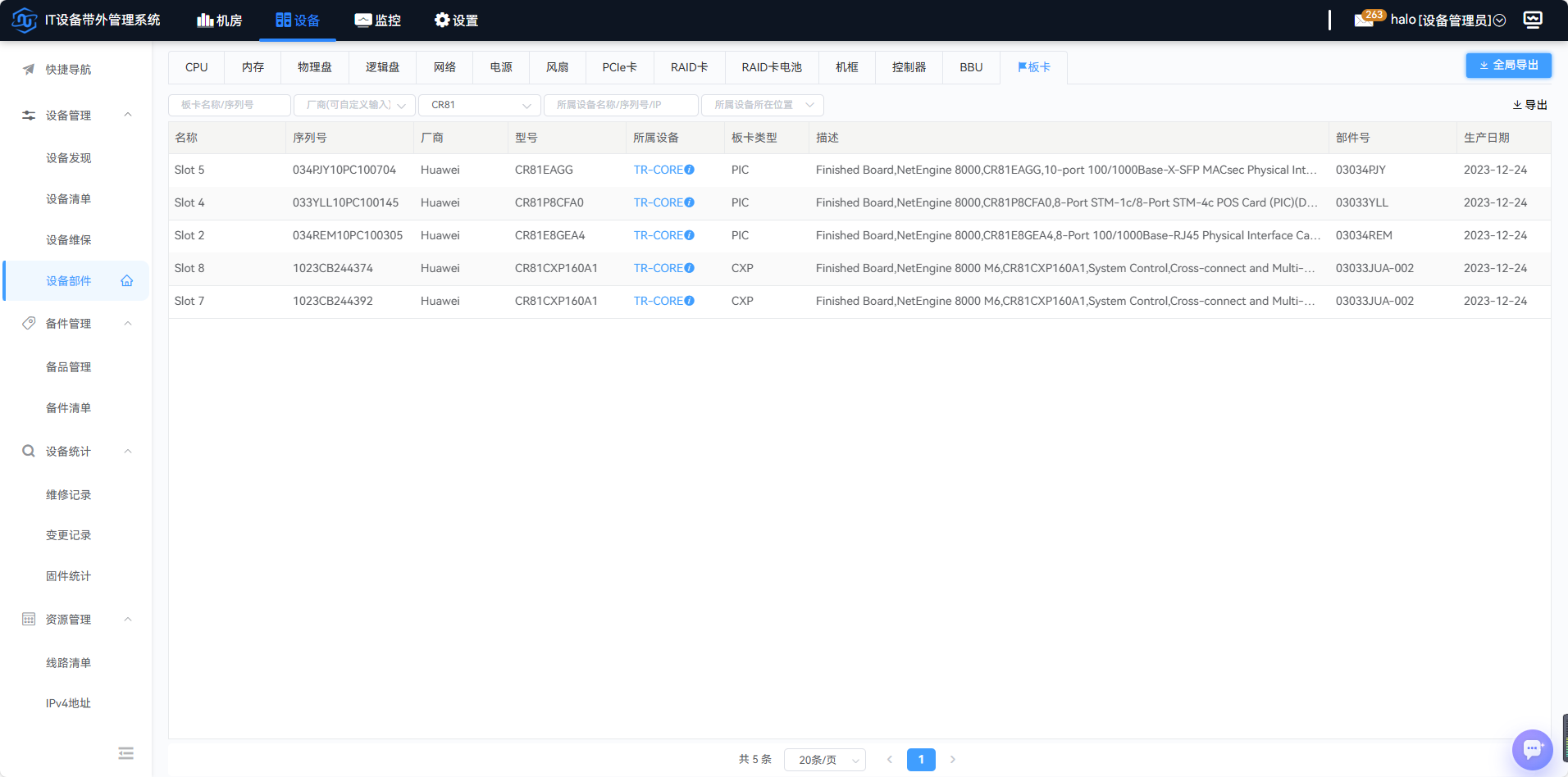This screenshot has height=777, width=1568.
Task: Open the halo user account dropdown
Action: tap(1448, 20)
